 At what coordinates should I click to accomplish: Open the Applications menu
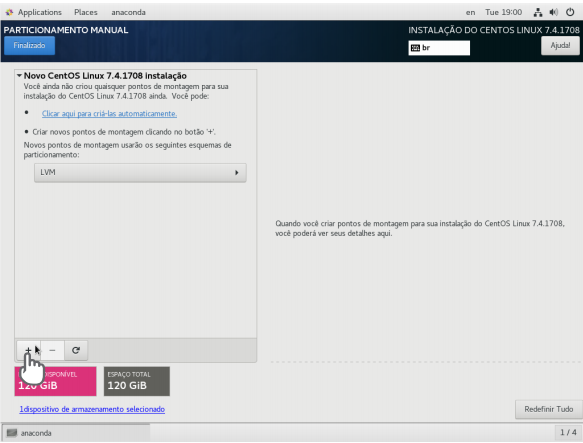[x=40, y=12]
